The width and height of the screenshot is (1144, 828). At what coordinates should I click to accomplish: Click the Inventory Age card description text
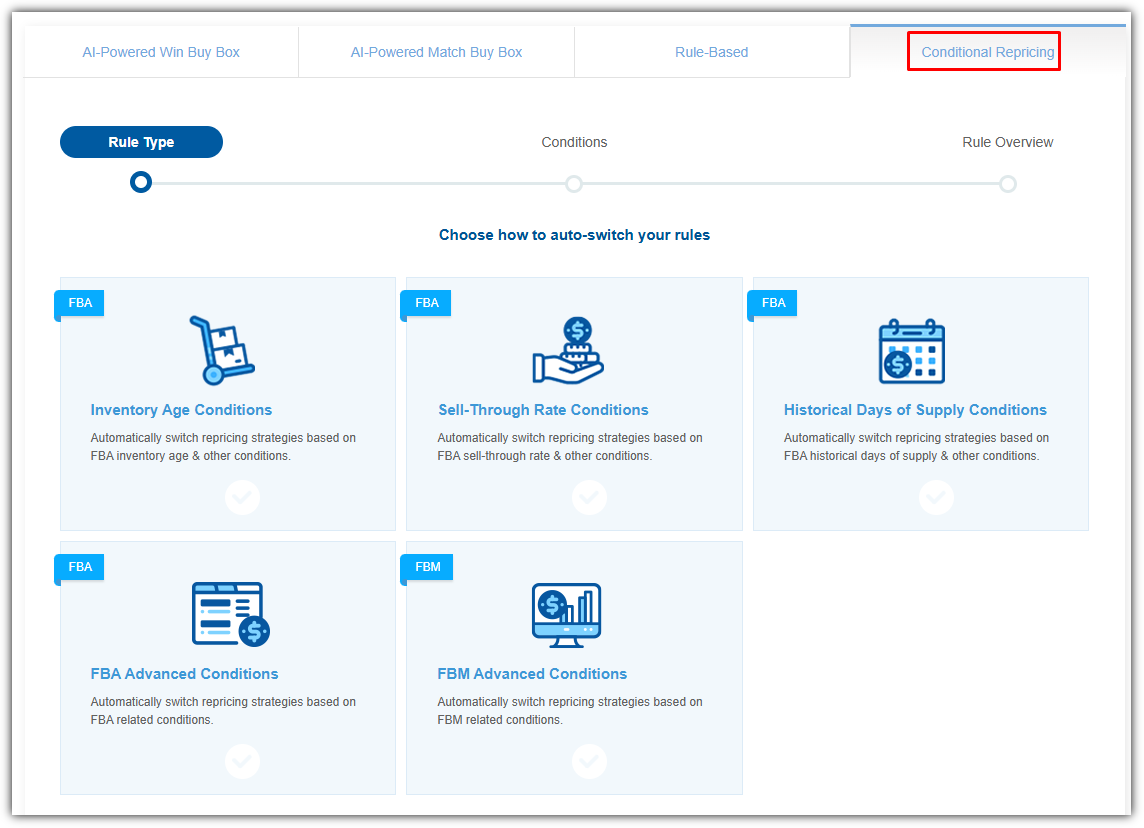click(223, 446)
